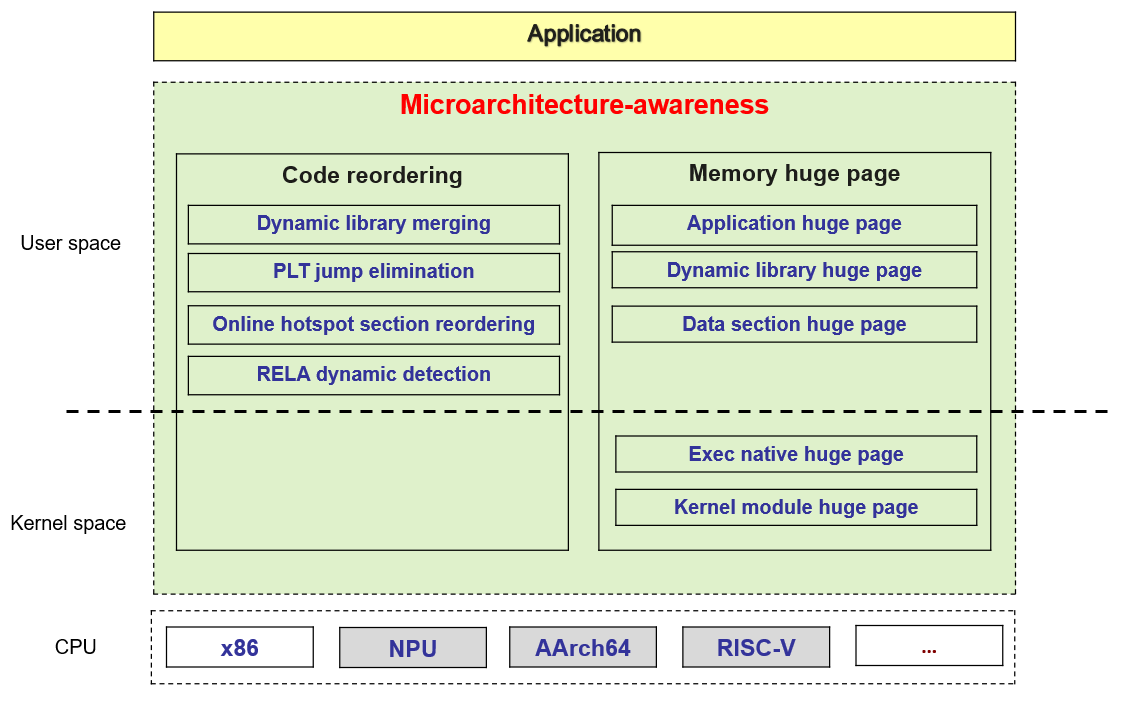This screenshot has height=702, width=1136.
Task: Click the Code reordering heading
Action: pos(372,176)
